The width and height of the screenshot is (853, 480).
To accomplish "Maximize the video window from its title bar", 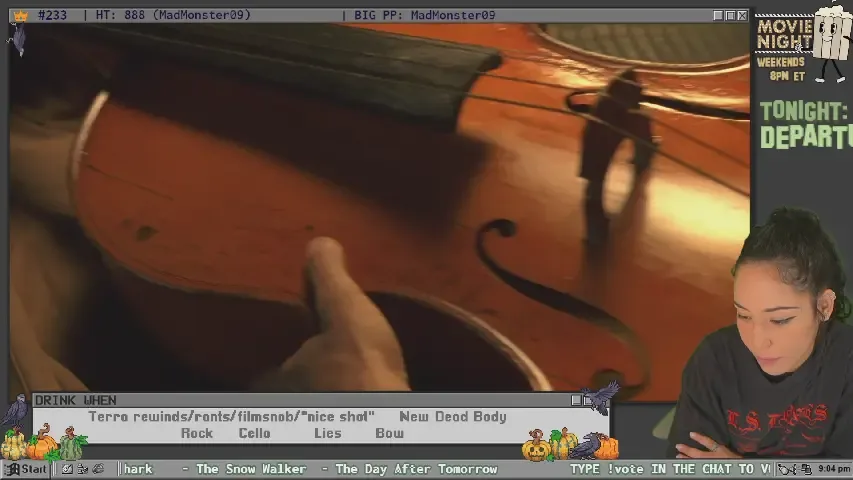I will click(x=730, y=15).
